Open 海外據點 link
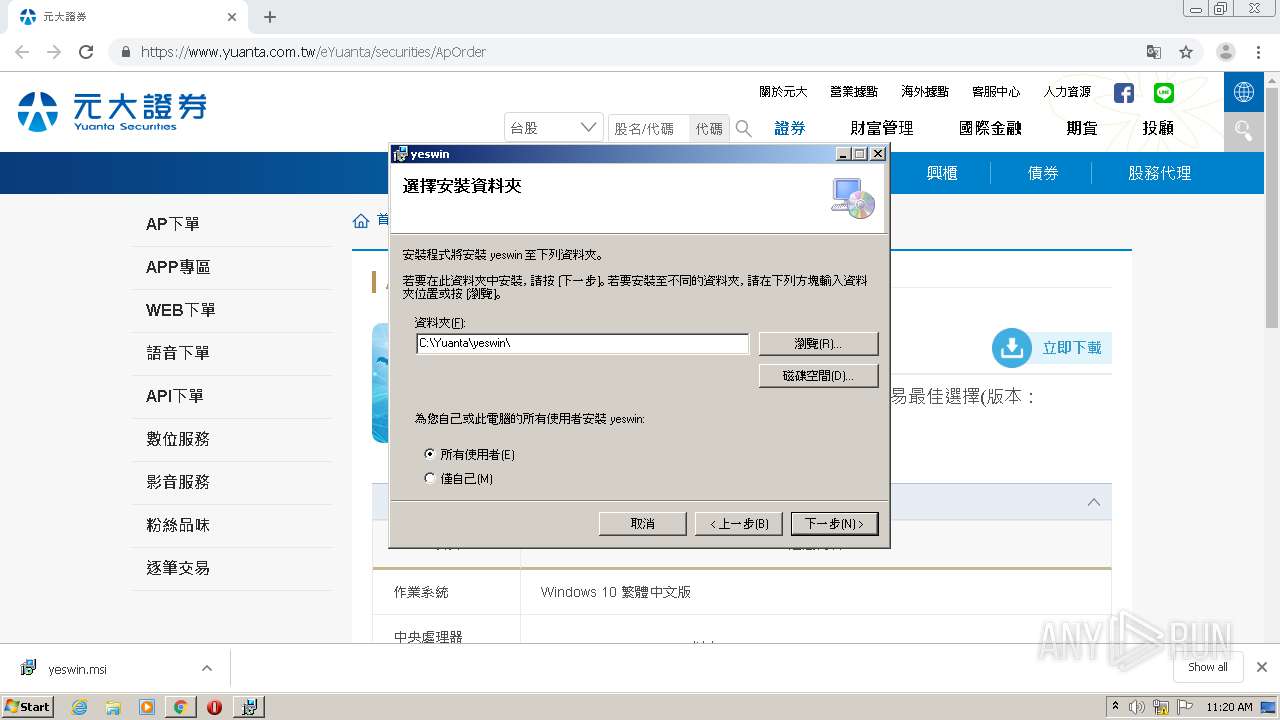 (x=925, y=92)
